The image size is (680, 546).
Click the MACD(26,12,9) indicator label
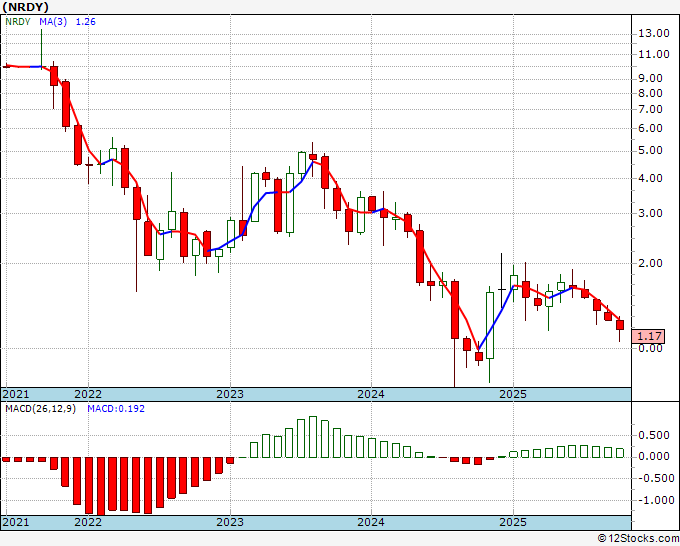point(40,409)
